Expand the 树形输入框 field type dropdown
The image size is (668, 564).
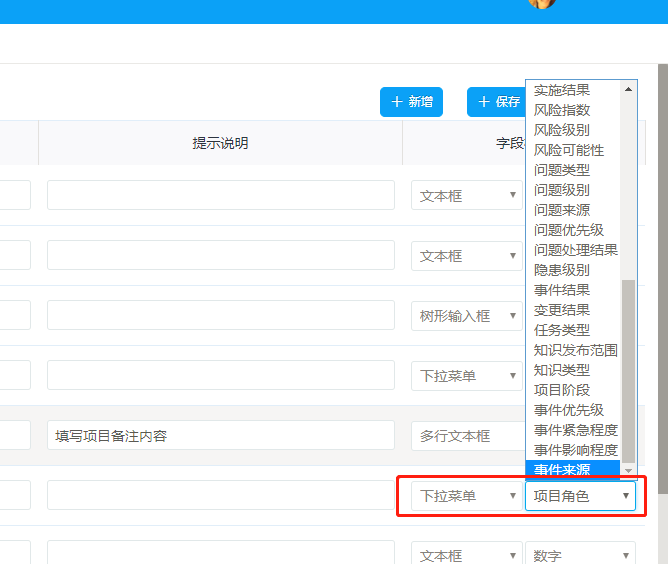[466, 316]
